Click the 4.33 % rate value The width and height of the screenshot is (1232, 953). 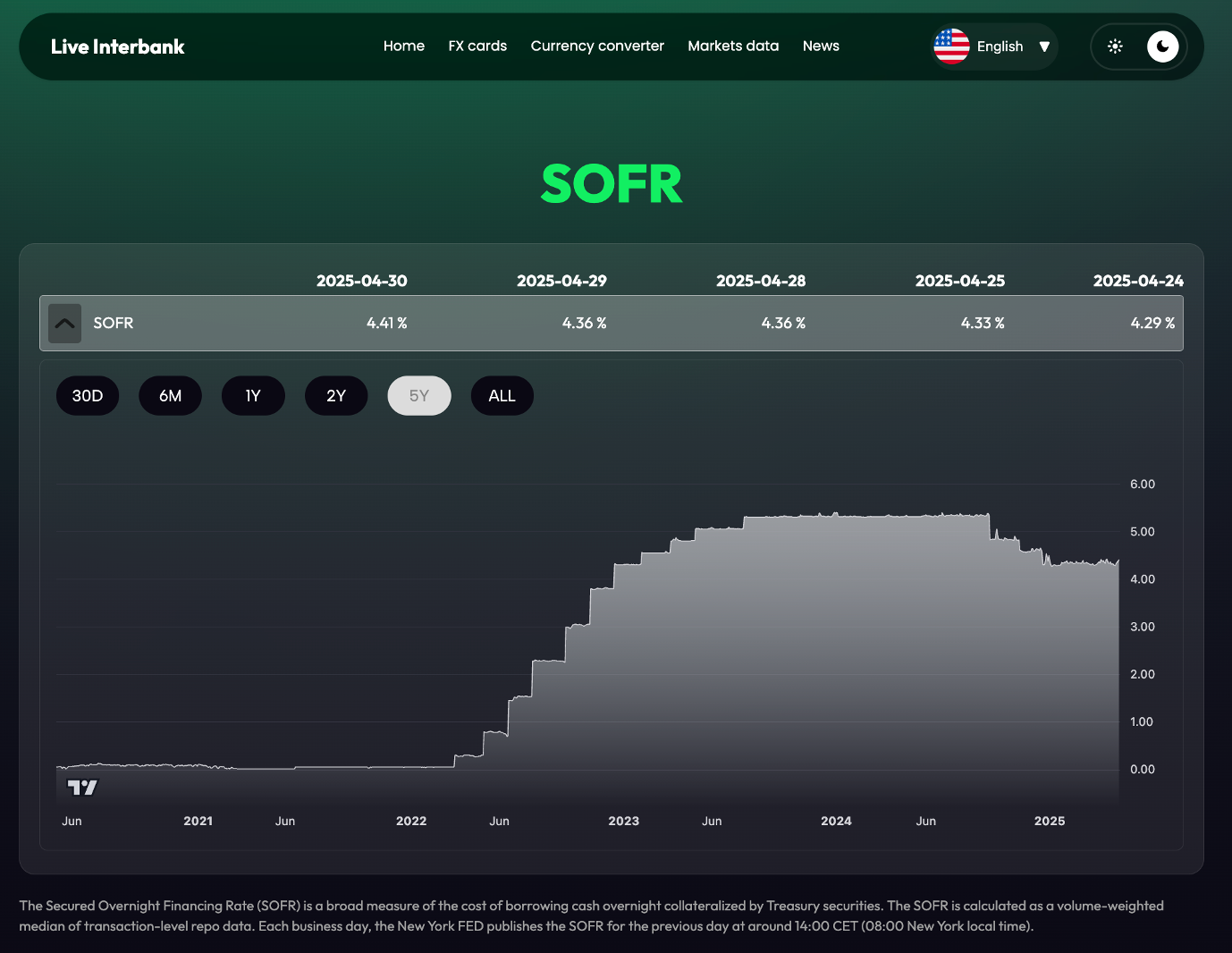[983, 324]
